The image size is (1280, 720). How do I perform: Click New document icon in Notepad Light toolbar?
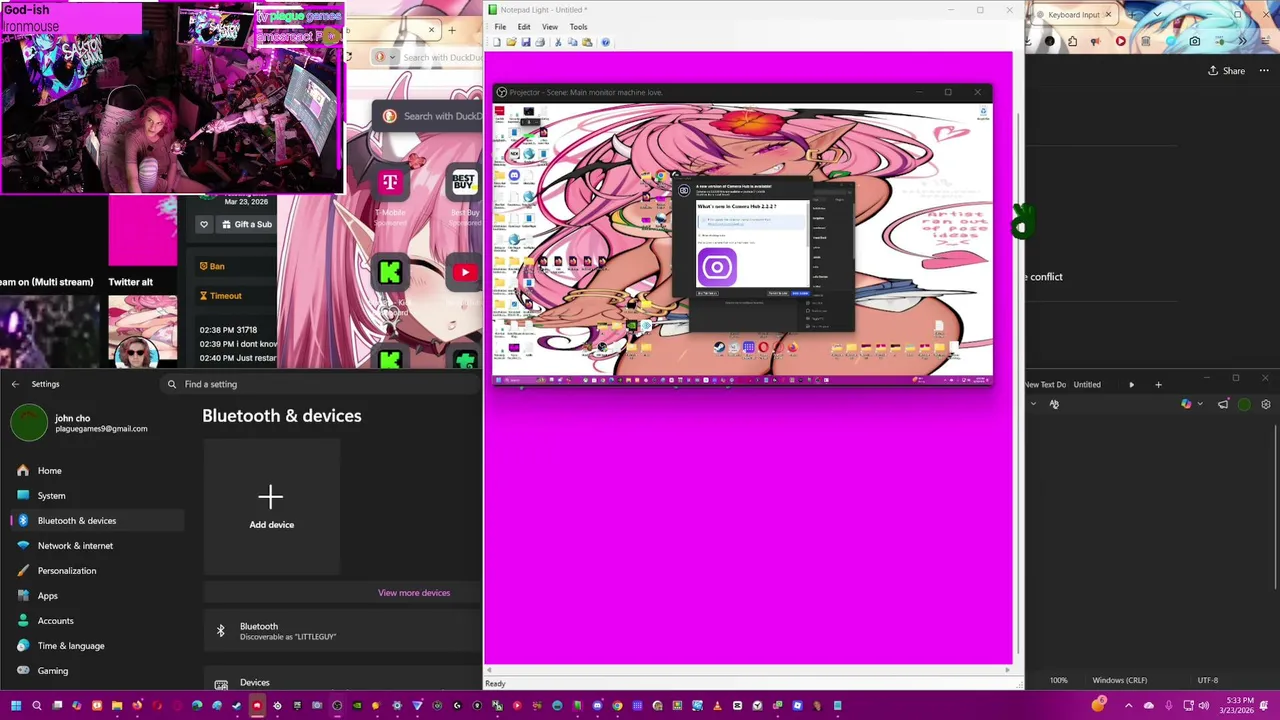[497, 42]
